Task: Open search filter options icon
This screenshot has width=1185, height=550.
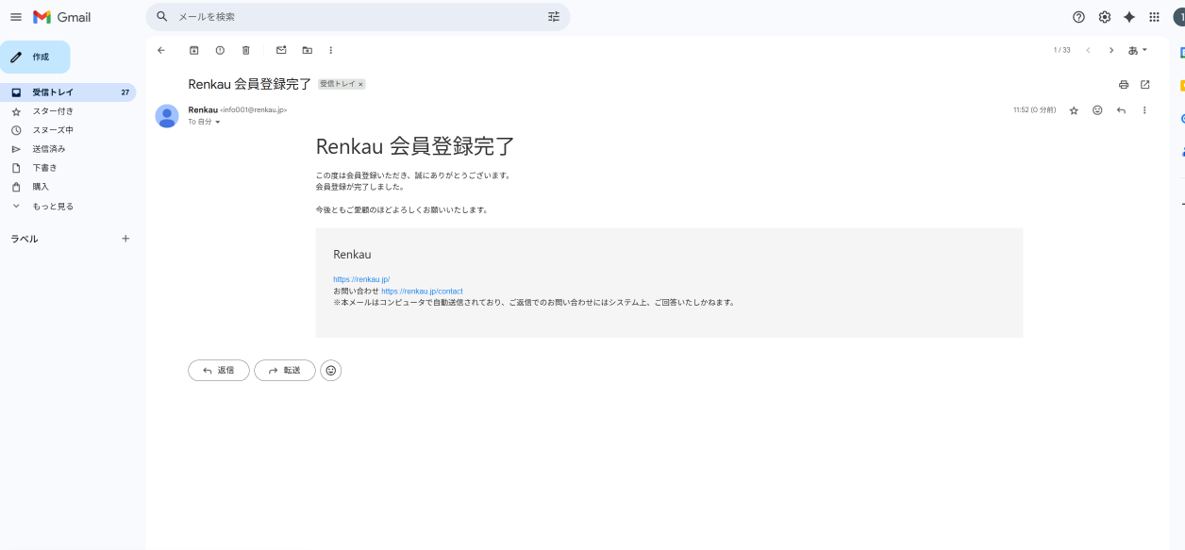Action: [554, 17]
